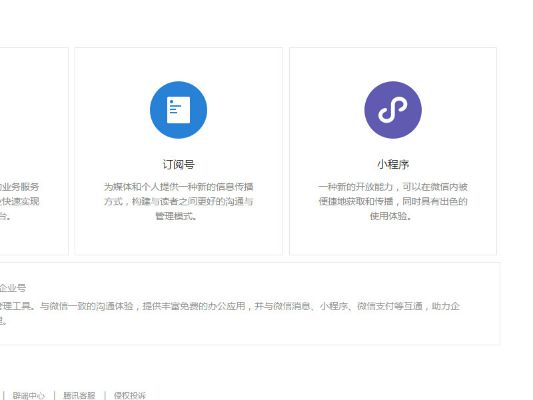Select the 小程序 title text
The image size is (533, 400).
coord(393,164)
